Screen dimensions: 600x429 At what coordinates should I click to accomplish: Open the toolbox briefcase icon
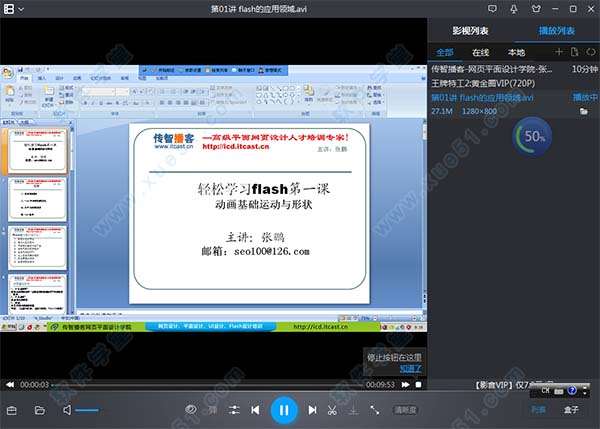coord(12,410)
